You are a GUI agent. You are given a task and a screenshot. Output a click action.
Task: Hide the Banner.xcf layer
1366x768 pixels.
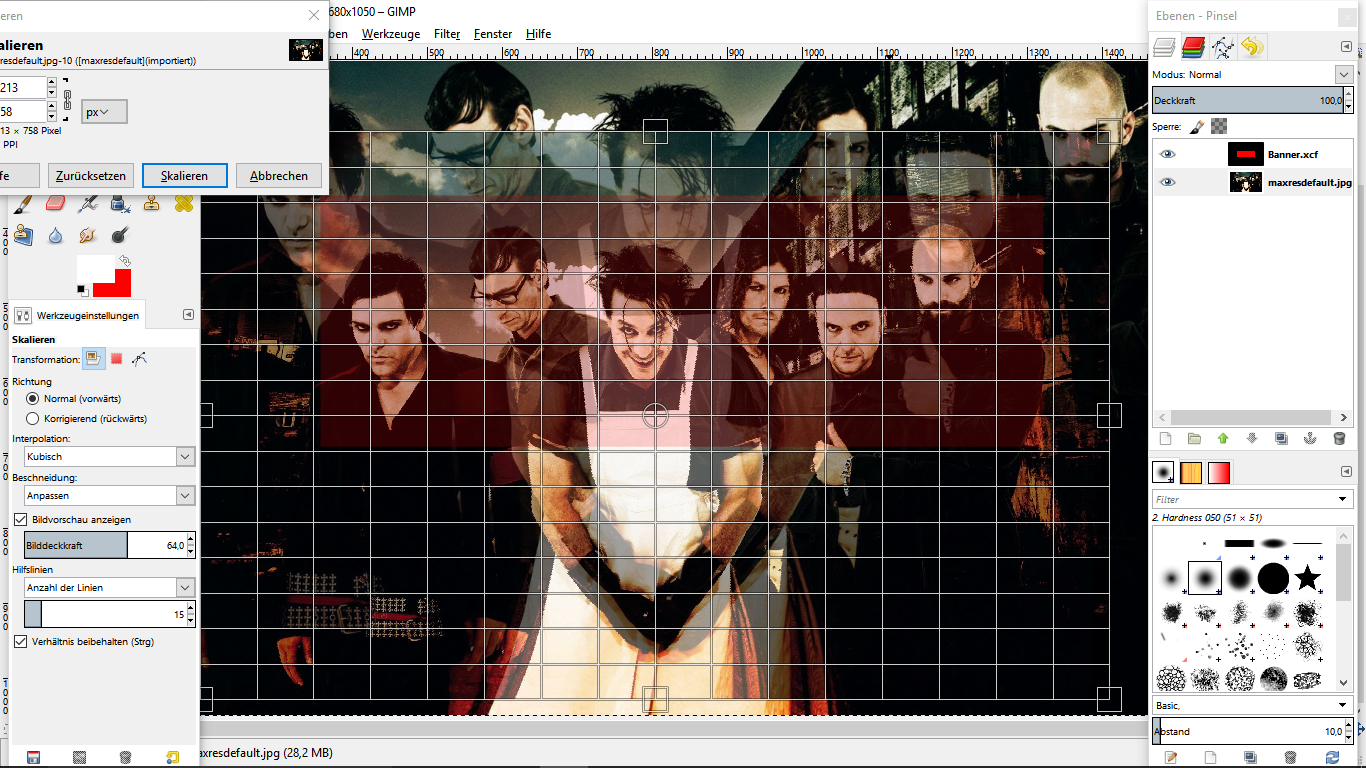pos(1167,155)
